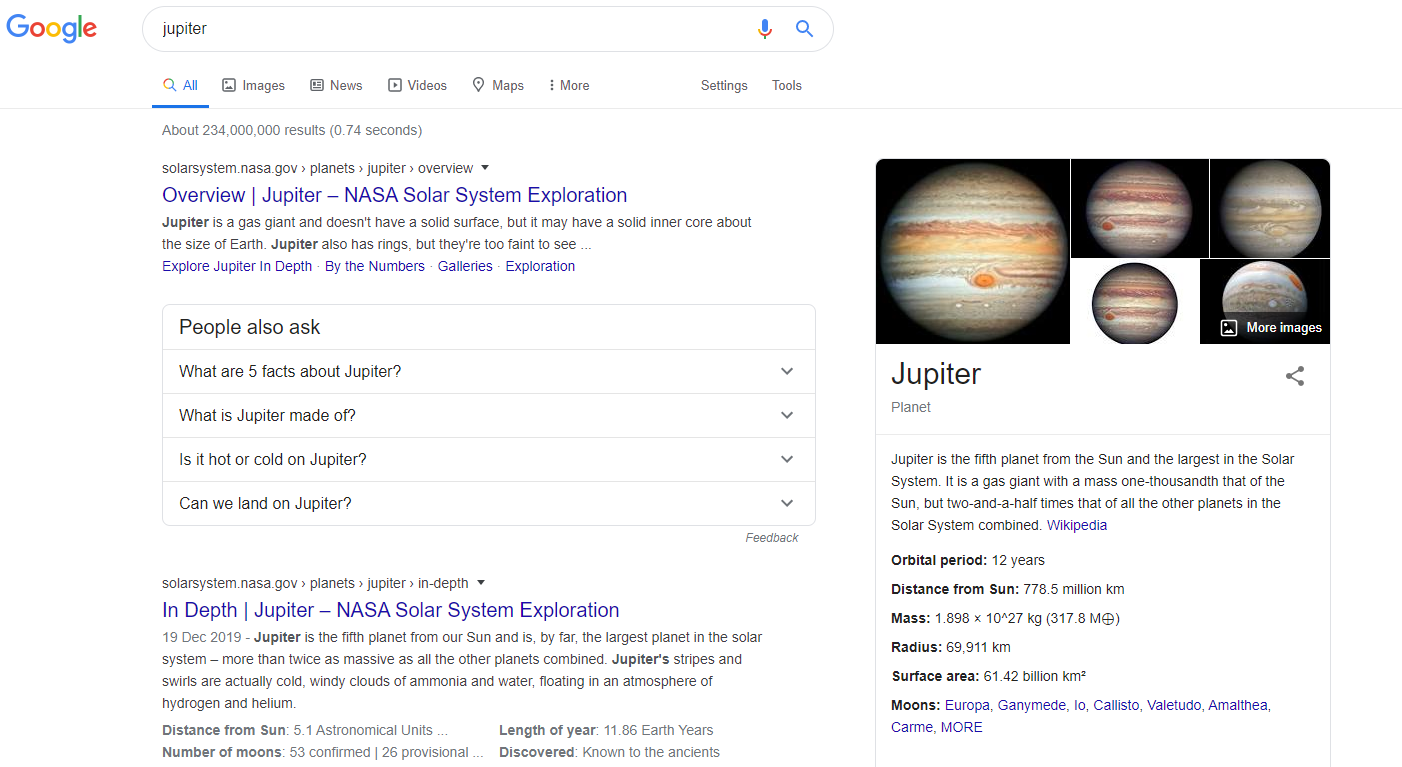Open the Carme moon link

tap(912, 727)
